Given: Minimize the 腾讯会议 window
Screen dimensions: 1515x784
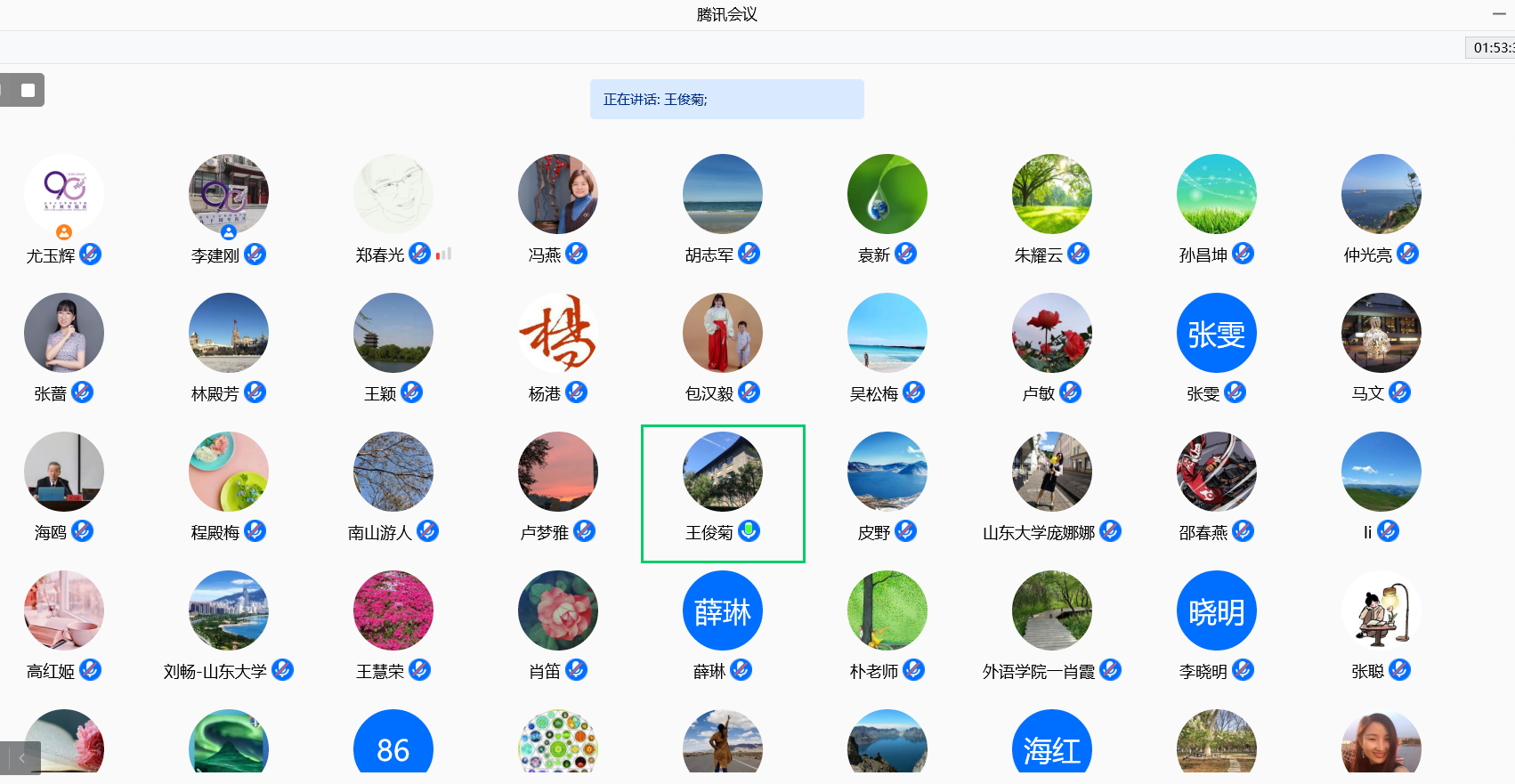Looking at the screenshot, I should click(x=1499, y=14).
